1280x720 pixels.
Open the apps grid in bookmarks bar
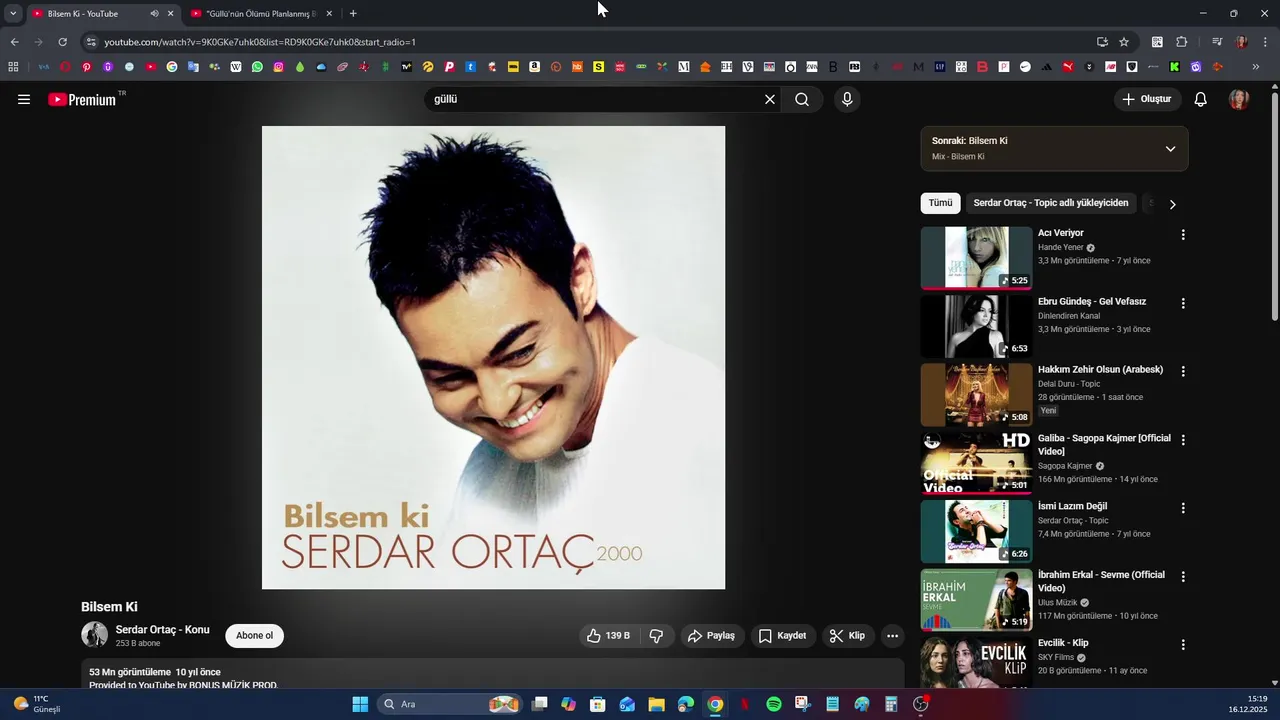[13, 67]
